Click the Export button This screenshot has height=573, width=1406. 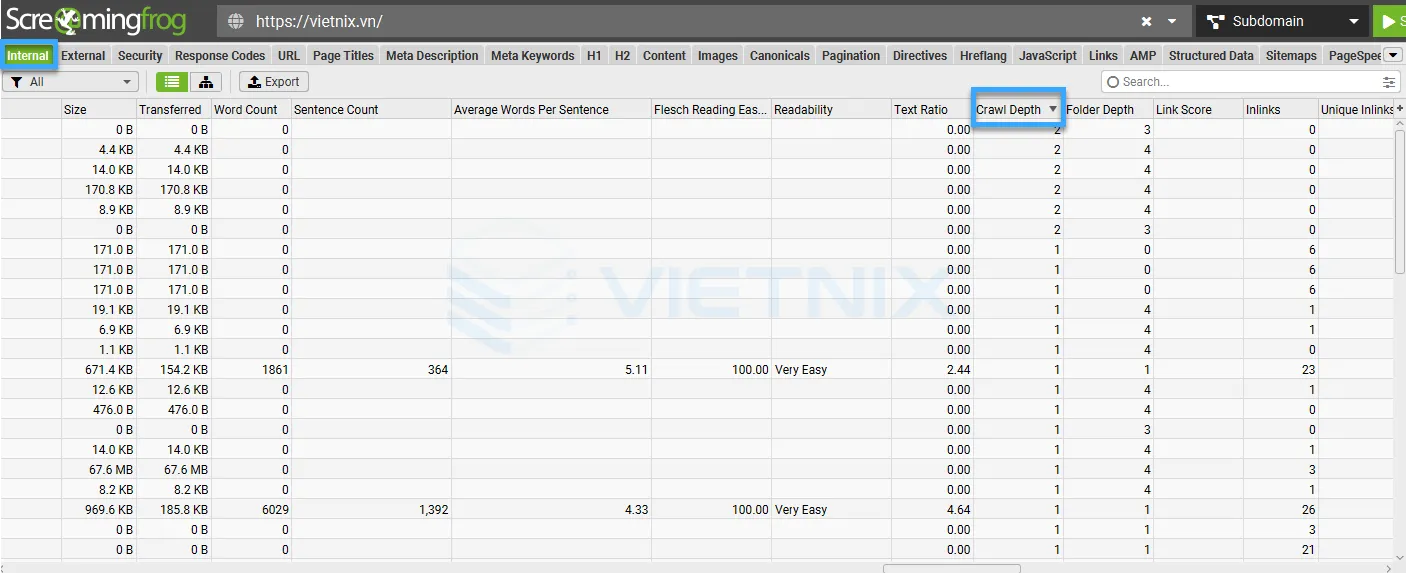pyautogui.click(x=273, y=82)
